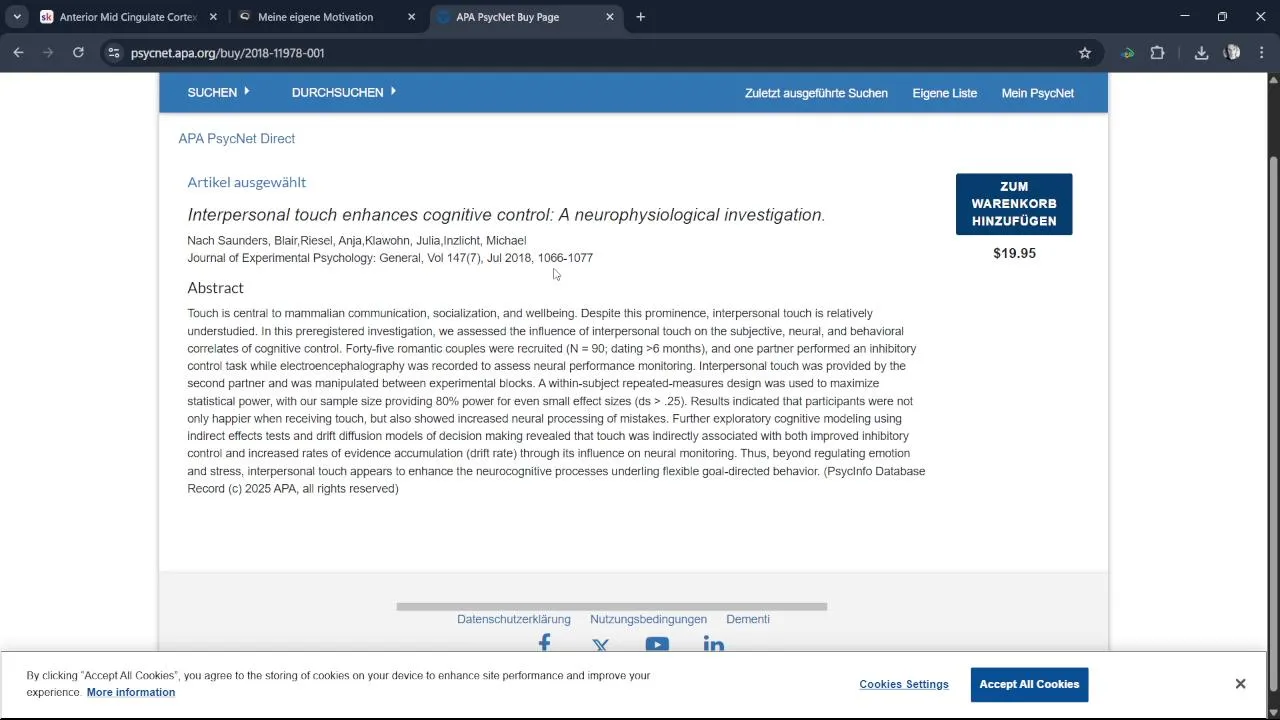
Task: Open the site information icon in address bar
Action: 114,53
